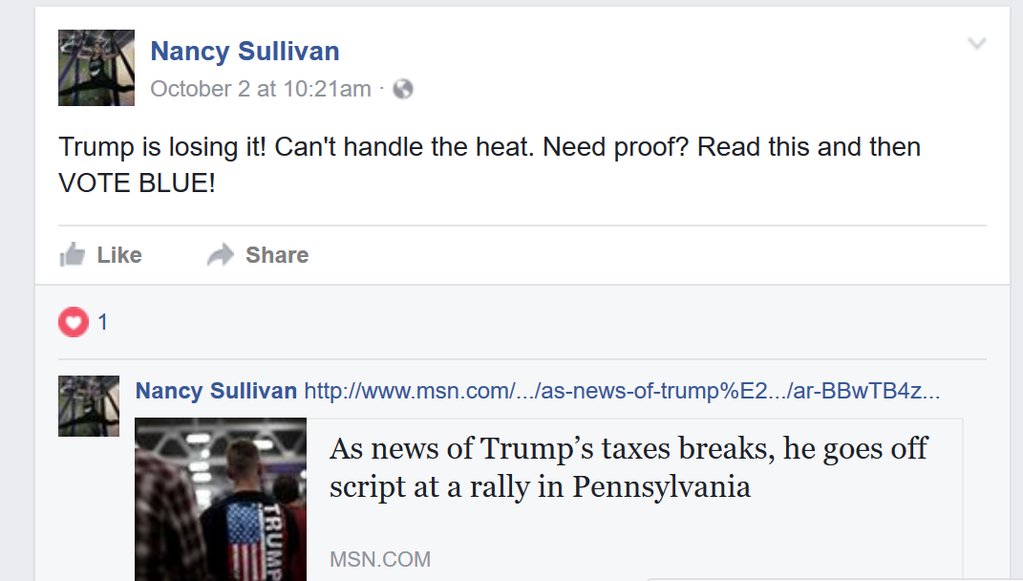The width and height of the screenshot is (1023, 581).
Task: Open headline about Trump's taxes and rally
Action: pos(629,467)
